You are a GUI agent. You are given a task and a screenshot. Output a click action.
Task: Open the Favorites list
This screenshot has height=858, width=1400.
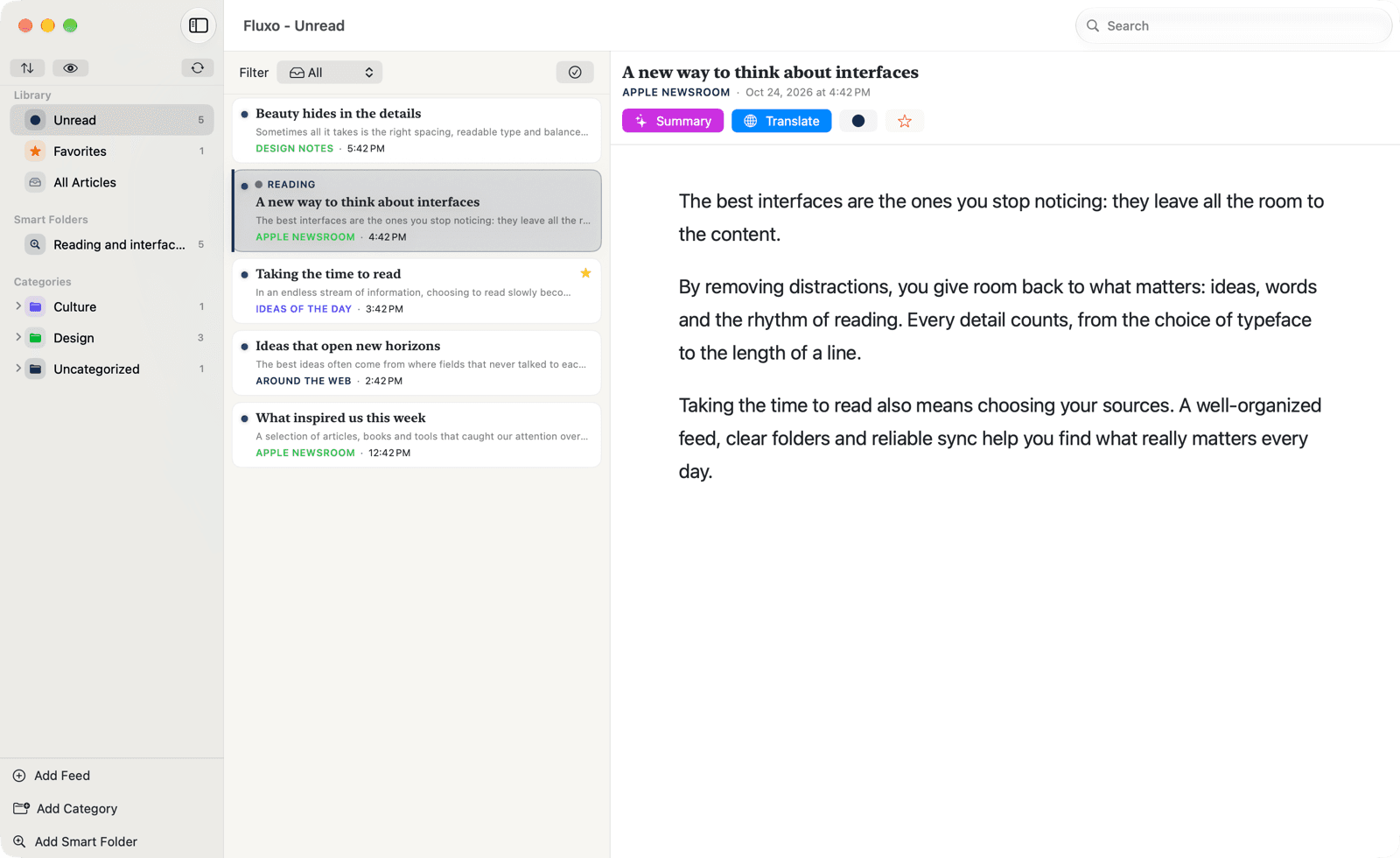[112, 151]
